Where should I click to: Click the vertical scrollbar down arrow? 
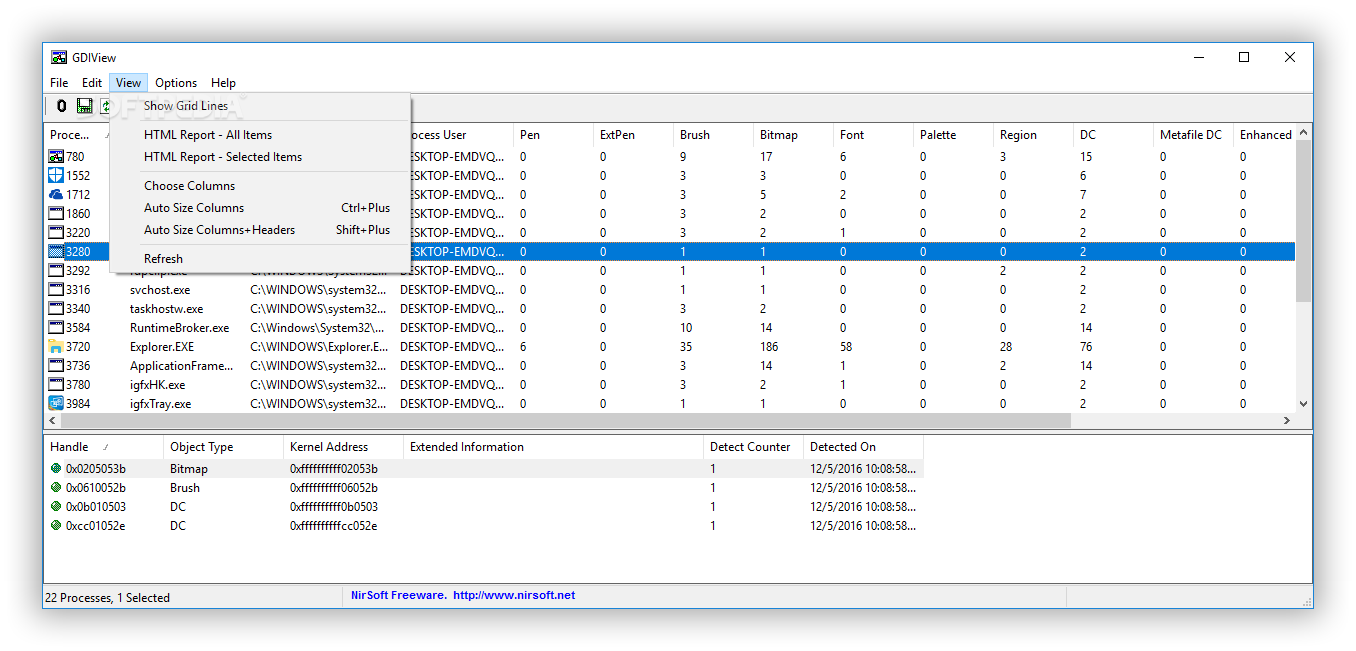pos(1303,404)
